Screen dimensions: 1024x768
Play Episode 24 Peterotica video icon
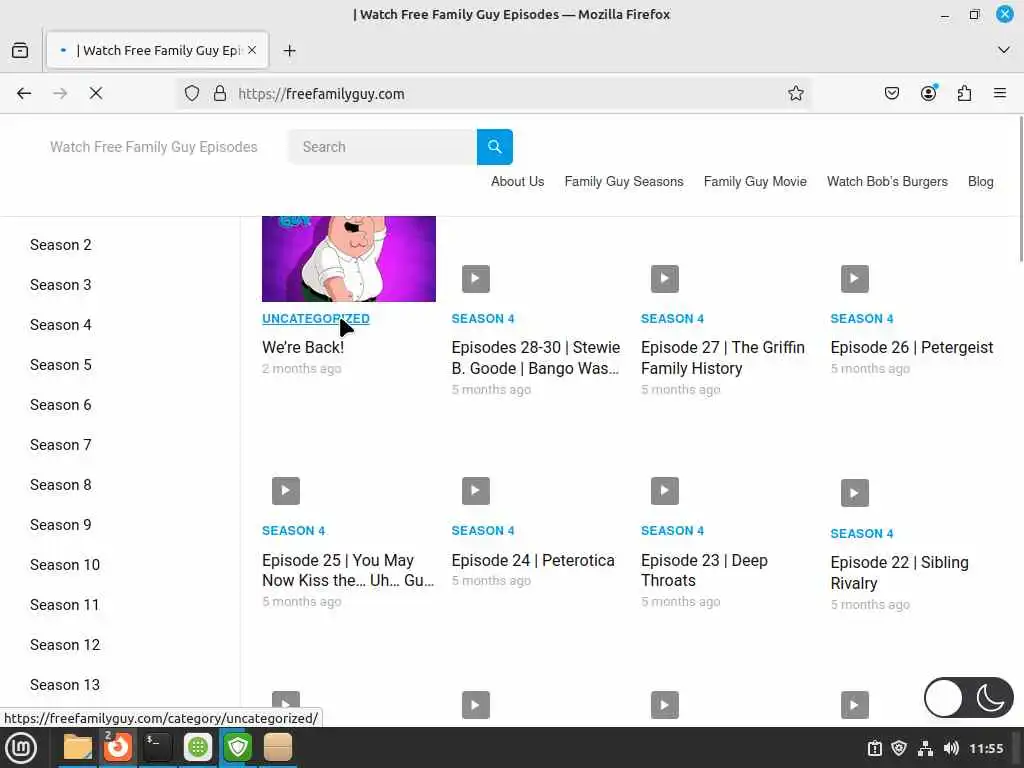click(x=475, y=491)
